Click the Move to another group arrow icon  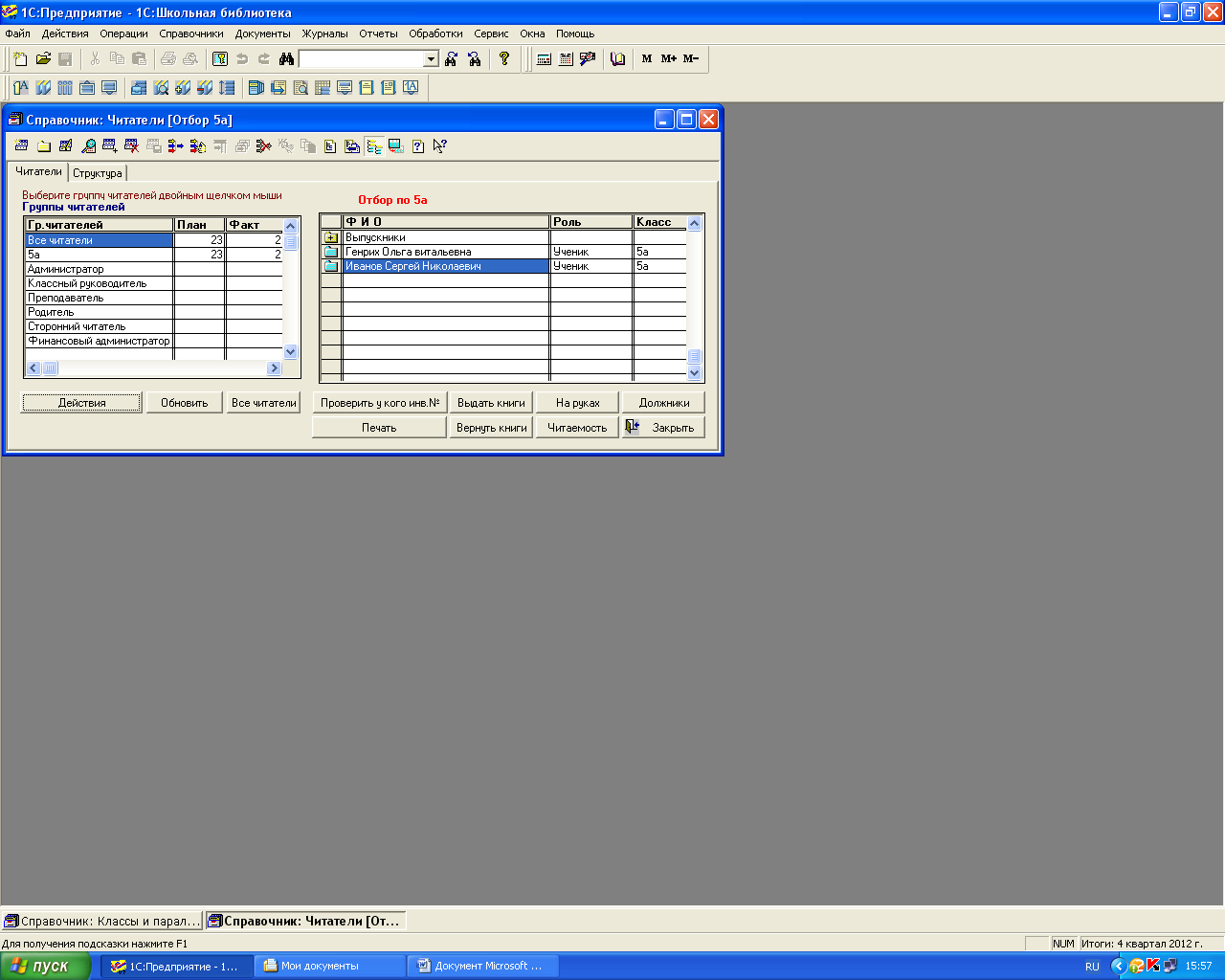tap(176, 146)
